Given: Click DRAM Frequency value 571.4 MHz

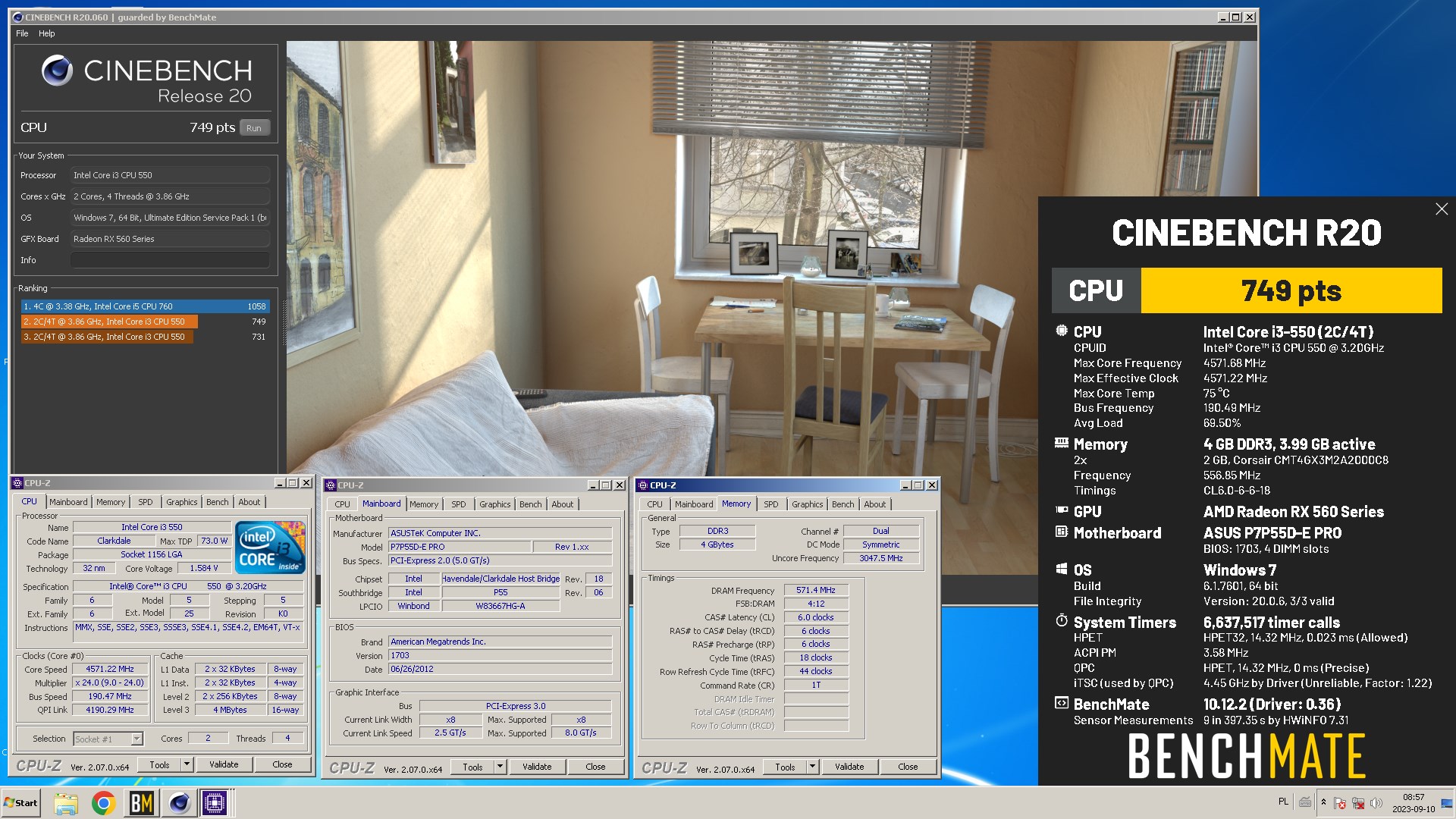Looking at the screenshot, I should pos(816,590).
